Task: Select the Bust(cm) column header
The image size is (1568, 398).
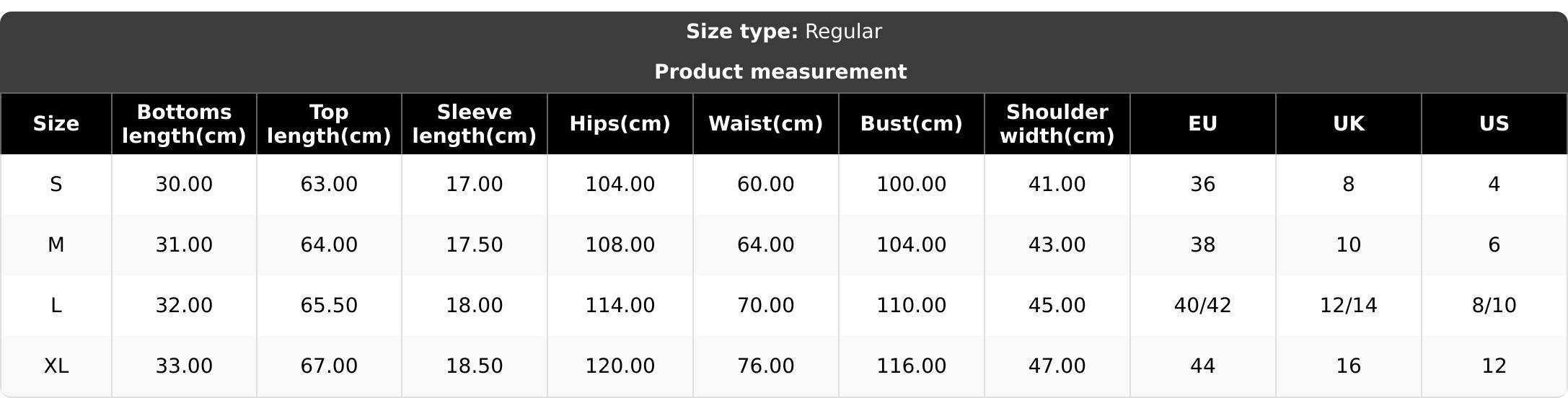Action: coord(911,124)
